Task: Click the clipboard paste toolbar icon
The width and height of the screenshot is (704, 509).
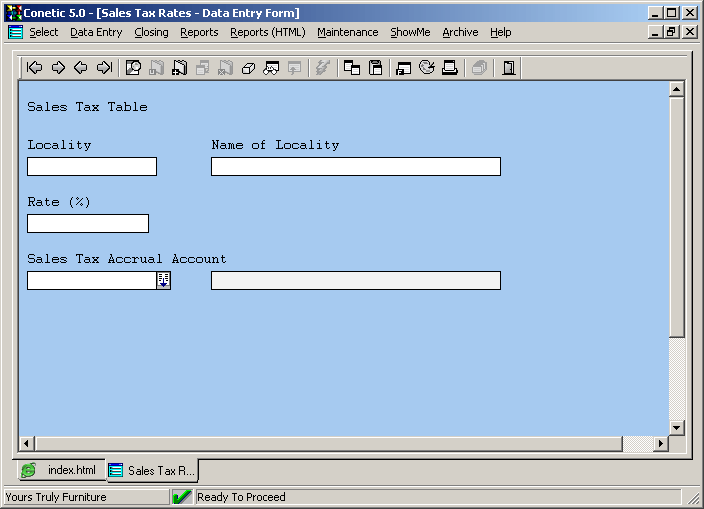Action: pyautogui.click(x=376, y=68)
